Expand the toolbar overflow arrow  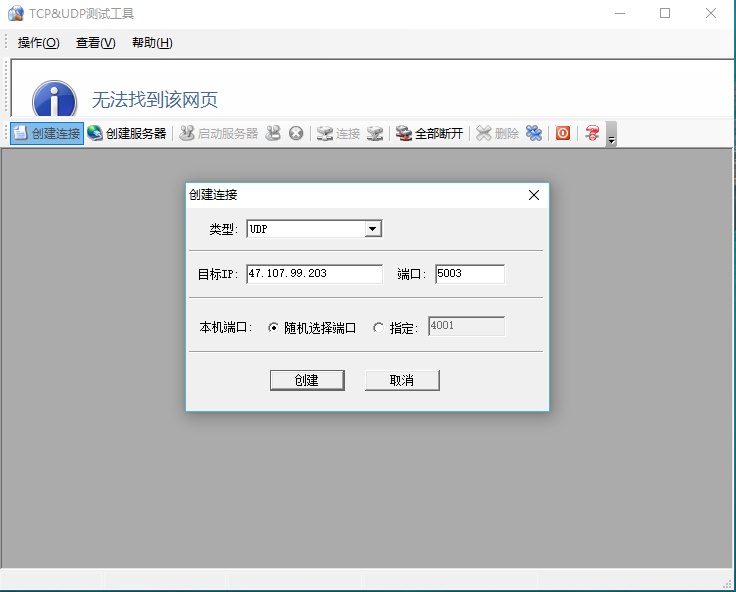[611, 134]
